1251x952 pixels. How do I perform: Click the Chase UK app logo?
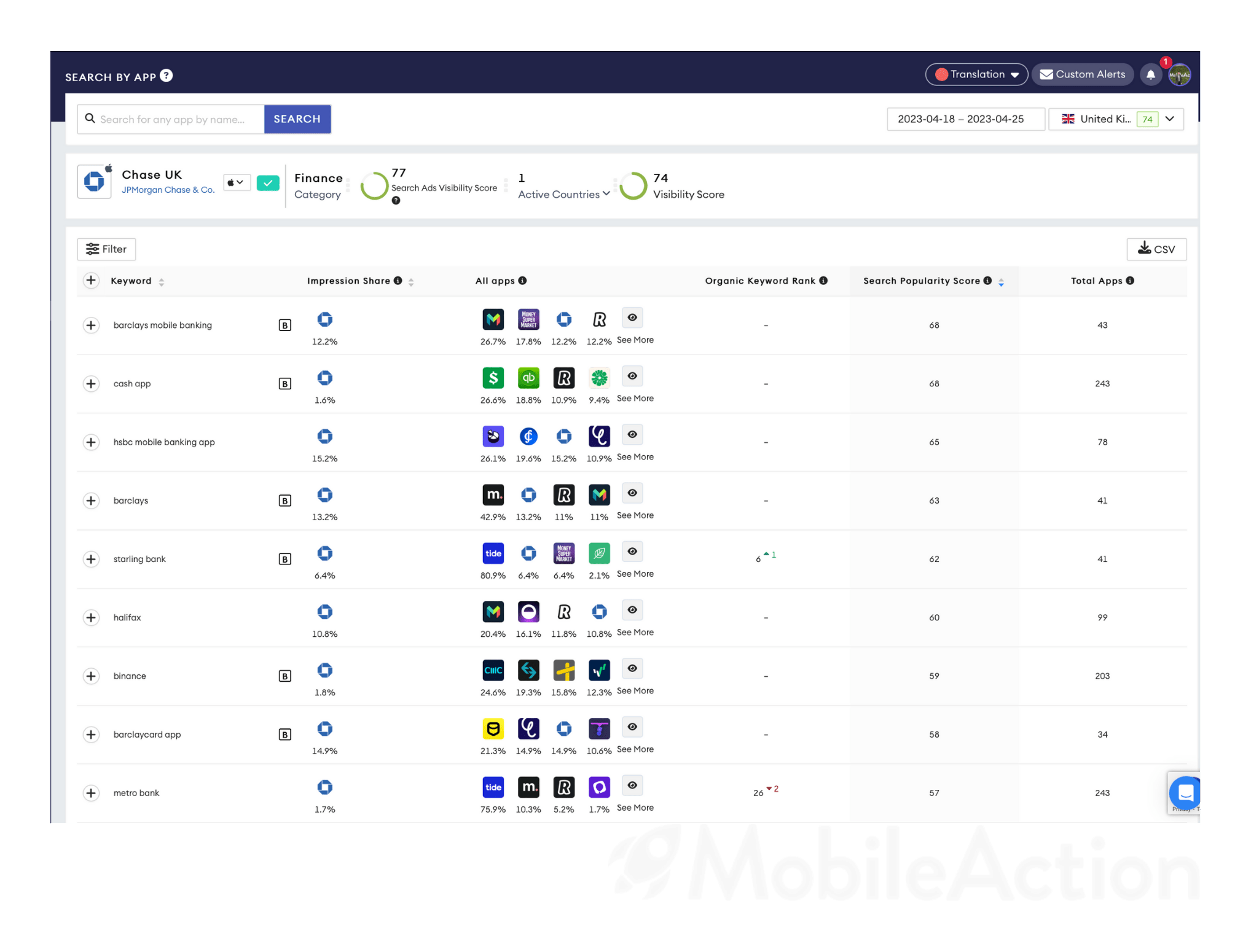(94, 182)
